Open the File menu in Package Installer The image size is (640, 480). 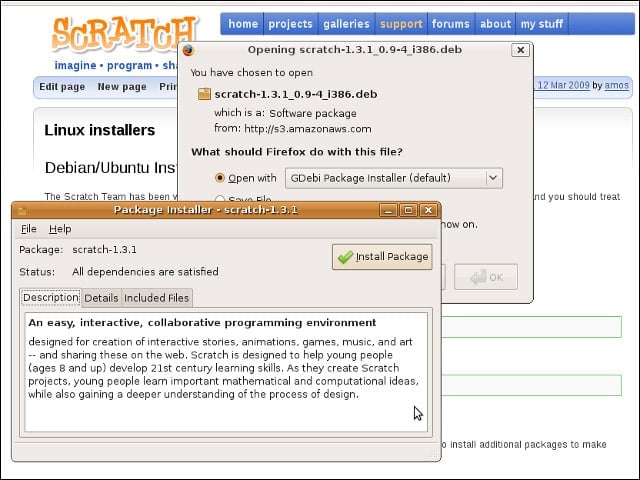click(x=29, y=229)
